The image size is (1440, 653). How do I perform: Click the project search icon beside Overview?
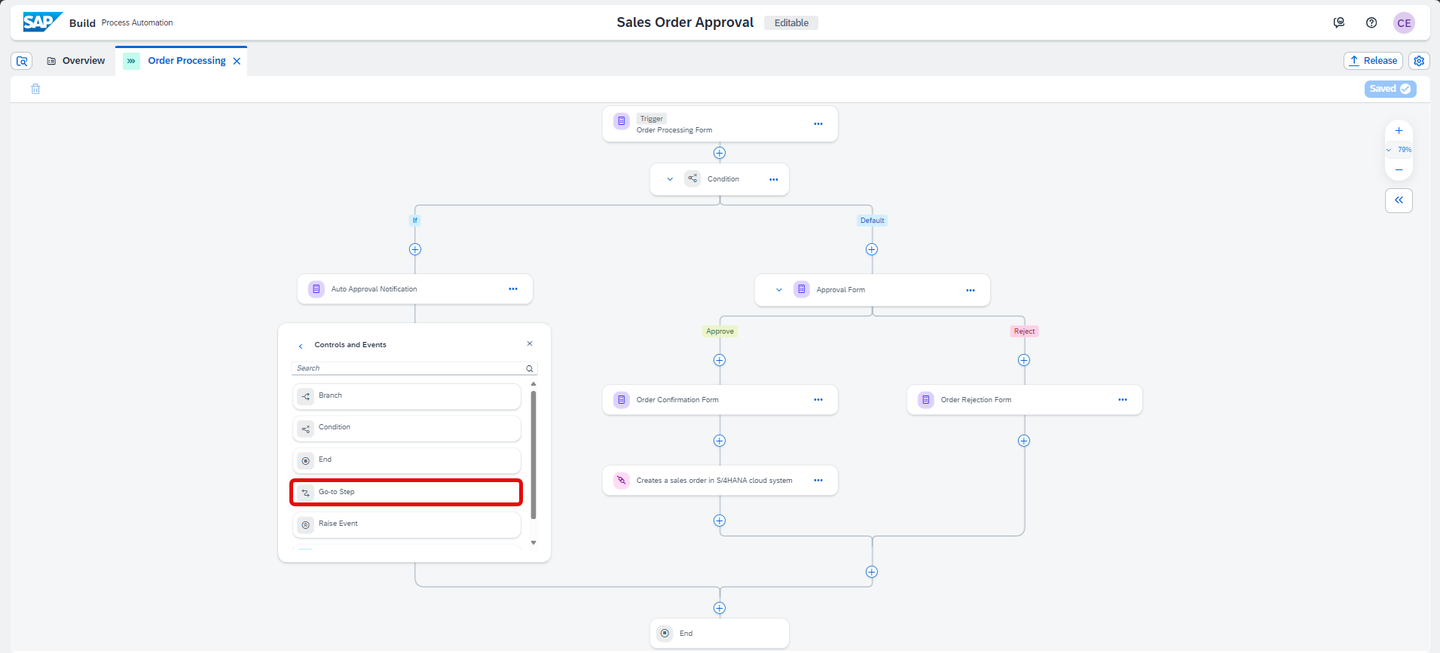point(22,61)
